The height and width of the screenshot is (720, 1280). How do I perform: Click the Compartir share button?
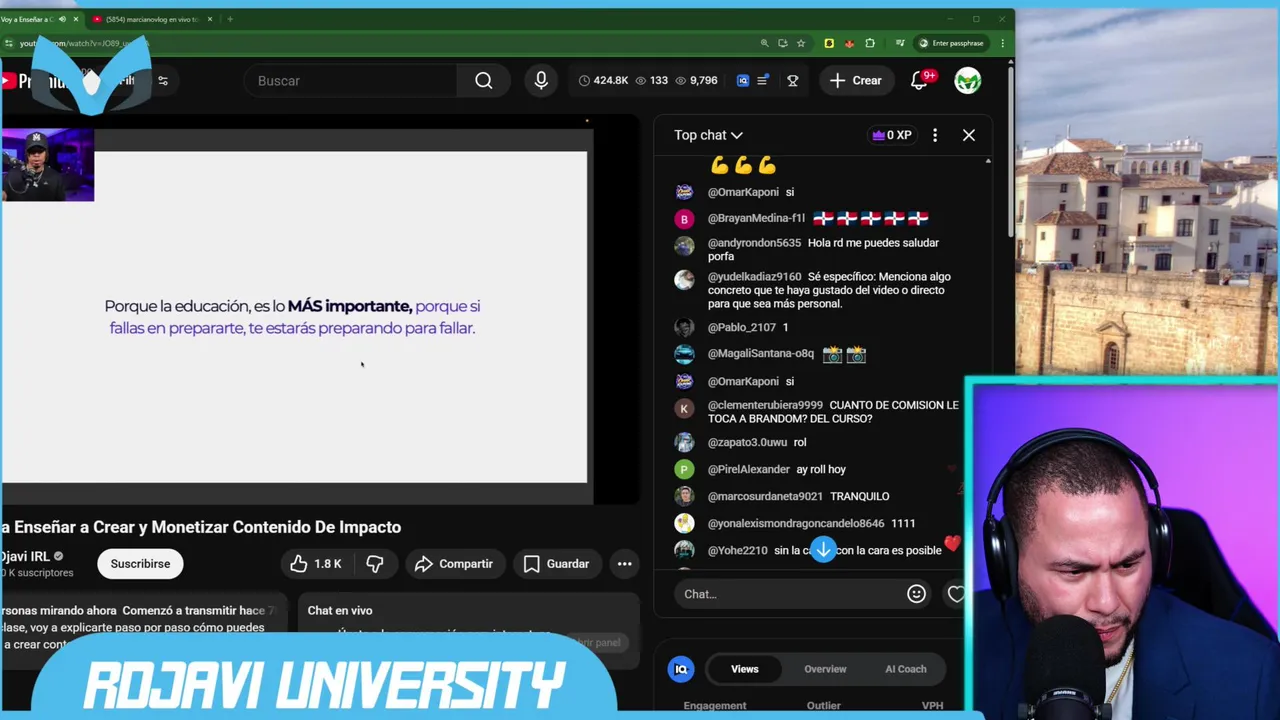[x=454, y=564]
